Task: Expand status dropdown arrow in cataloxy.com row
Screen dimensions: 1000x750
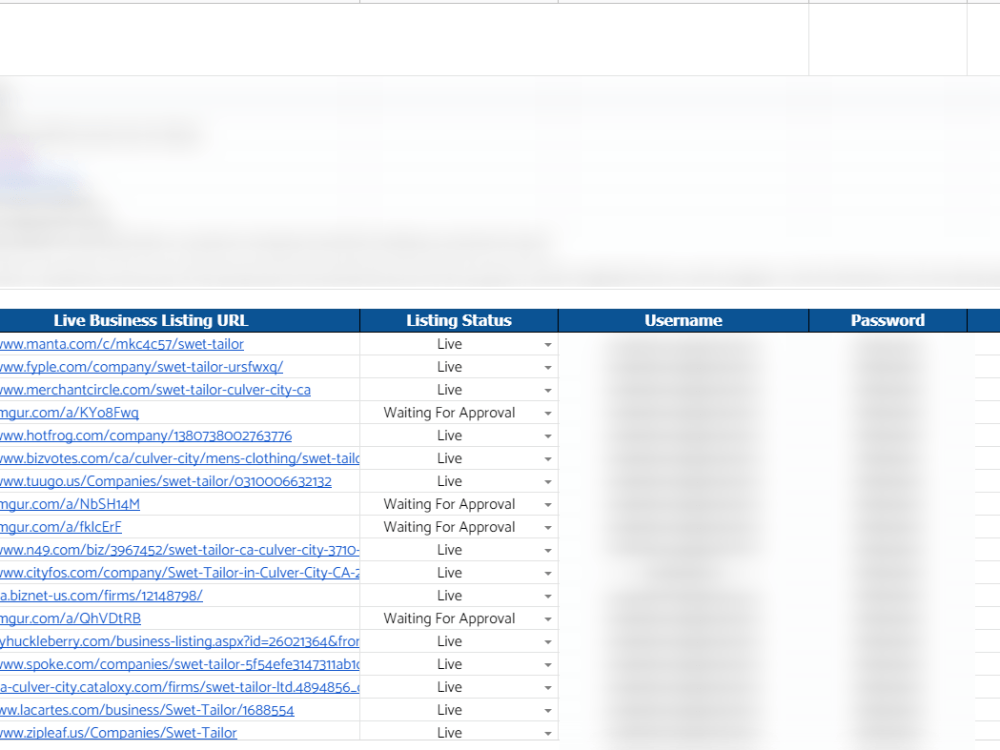Action: tap(548, 688)
